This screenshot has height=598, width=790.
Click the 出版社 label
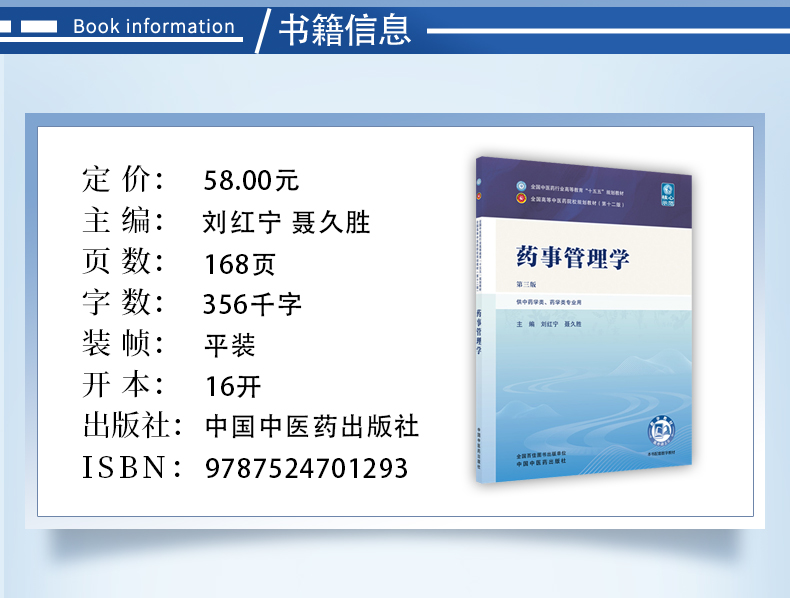(x=133, y=425)
